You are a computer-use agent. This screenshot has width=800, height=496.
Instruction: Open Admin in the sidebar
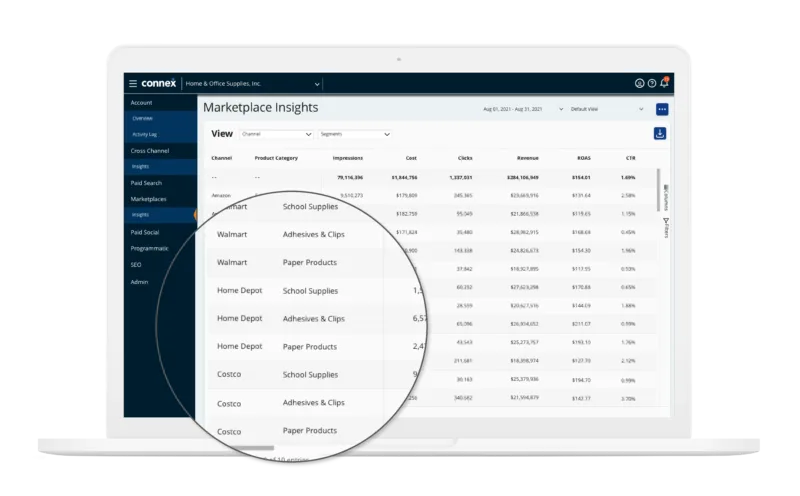pyautogui.click(x=139, y=282)
